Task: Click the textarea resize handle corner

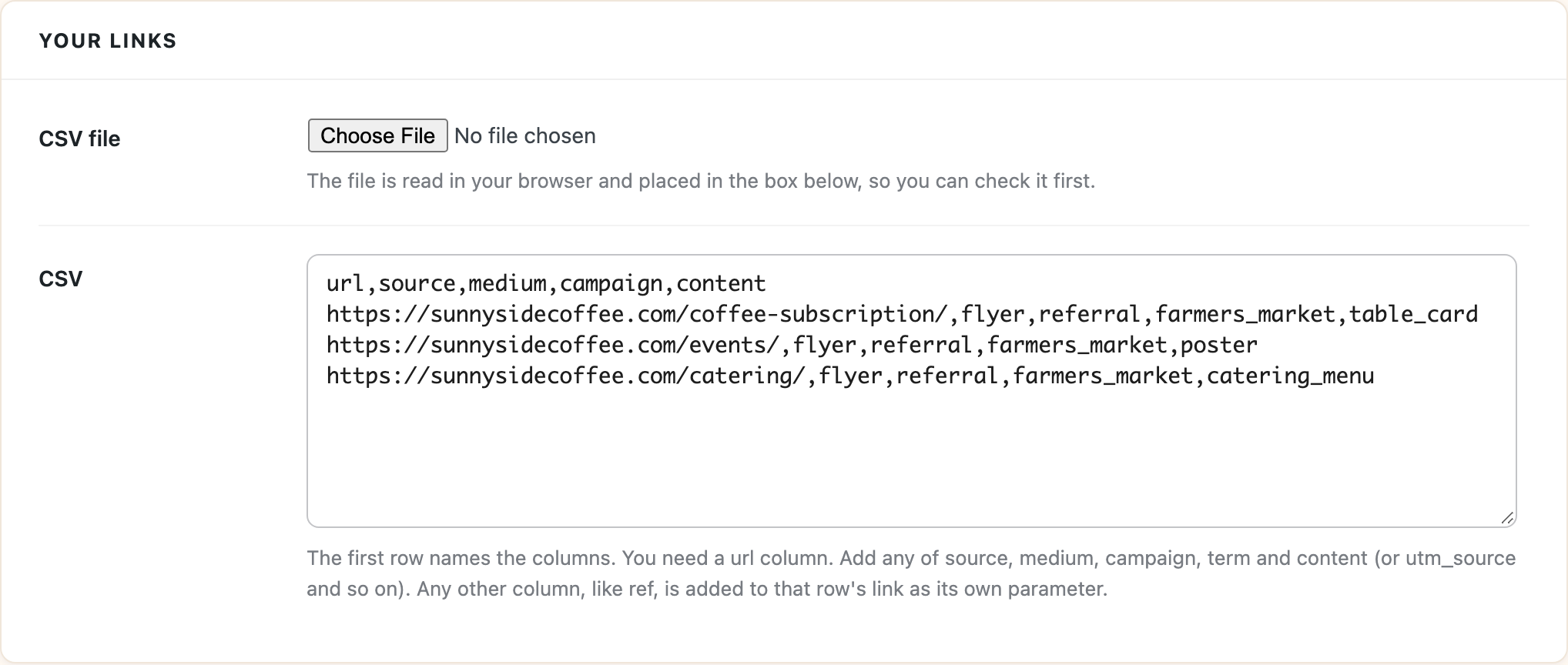Action: click(x=1507, y=518)
